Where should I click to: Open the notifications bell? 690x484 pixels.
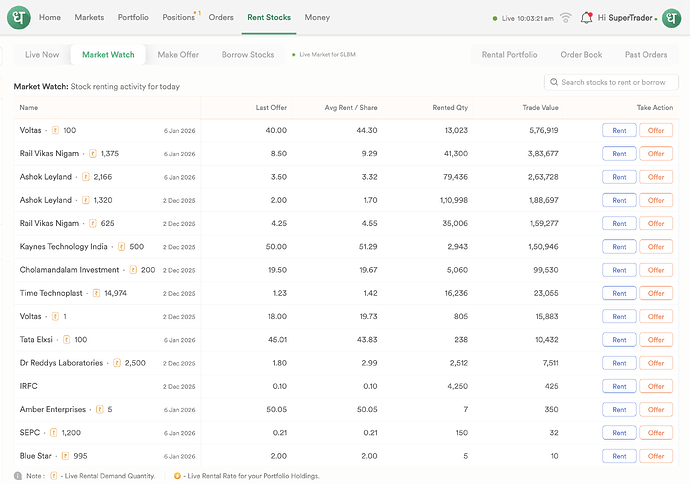point(587,17)
